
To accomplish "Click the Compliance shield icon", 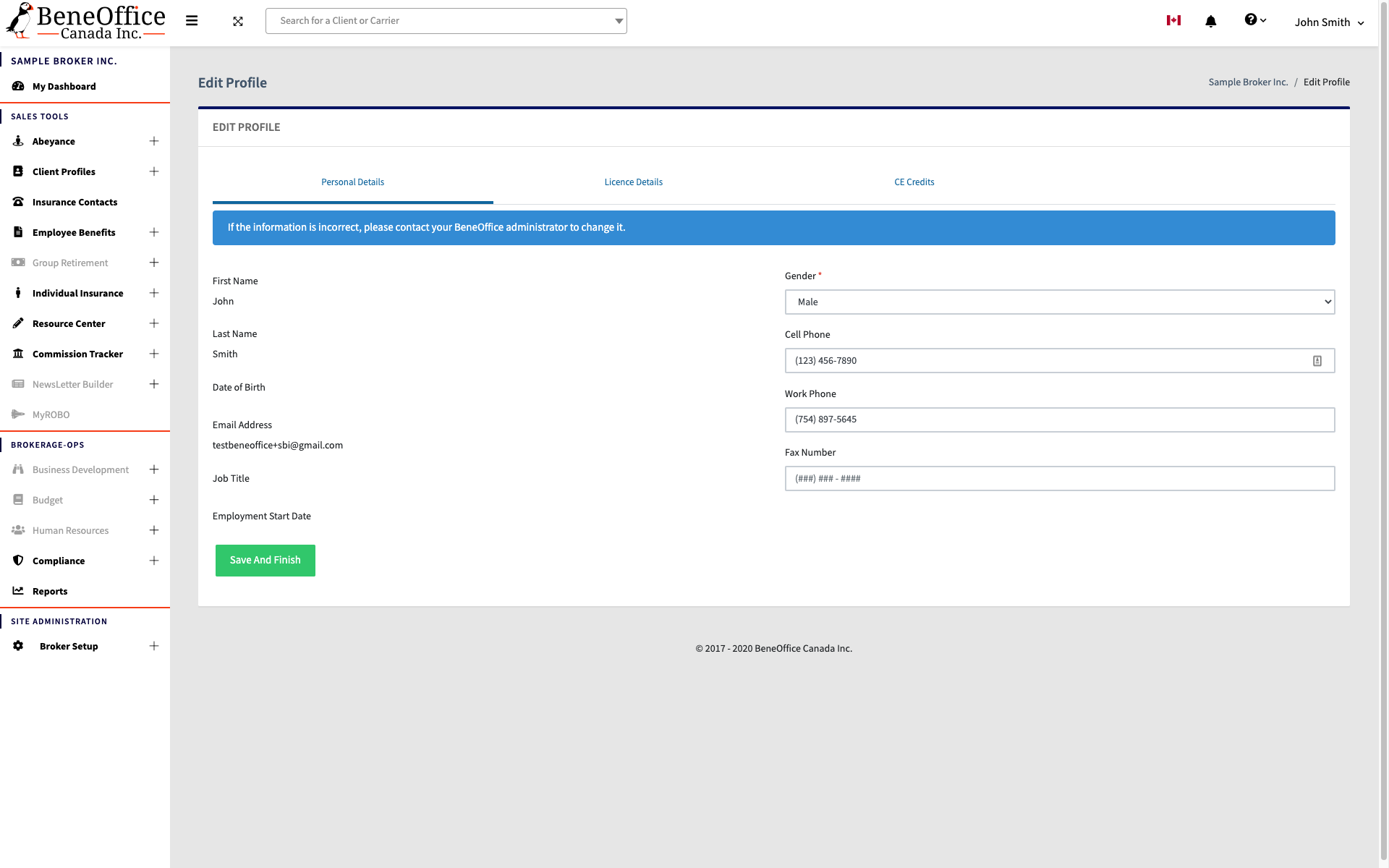I will coord(18,561).
